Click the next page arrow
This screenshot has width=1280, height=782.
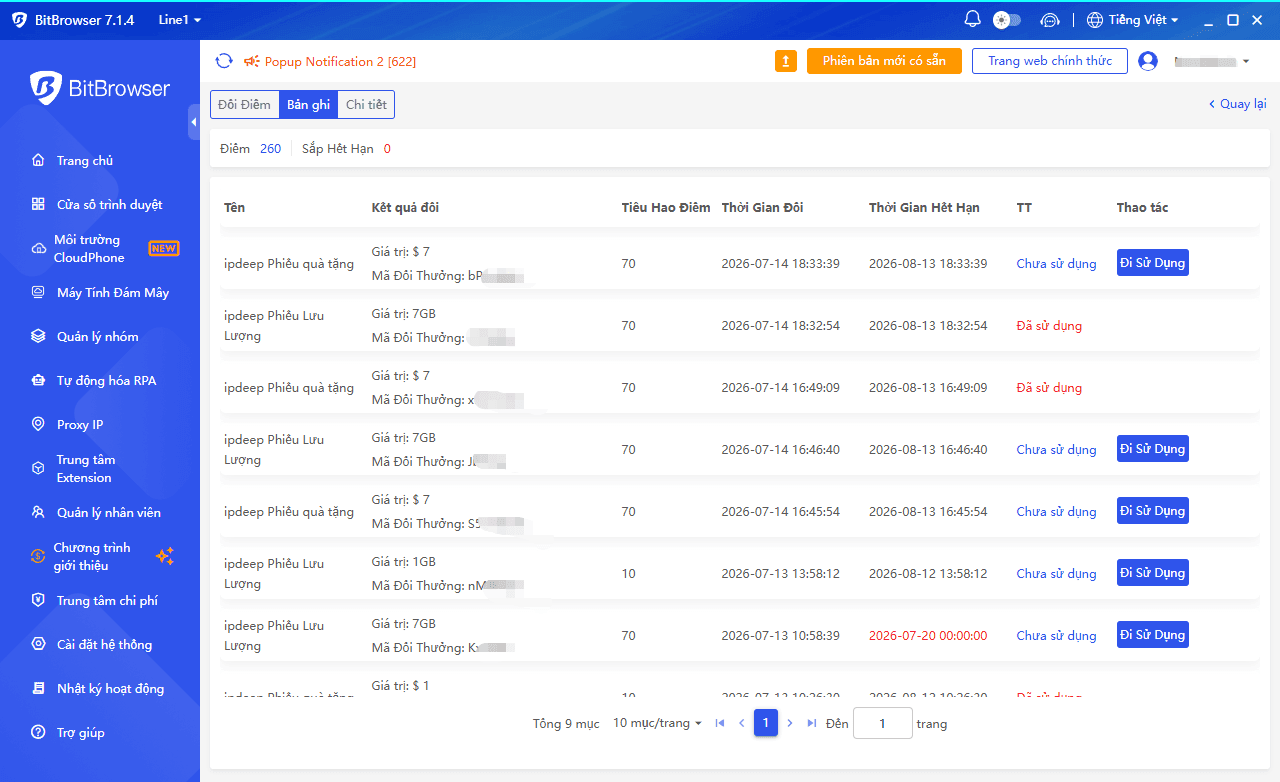[x=790, y=723]
